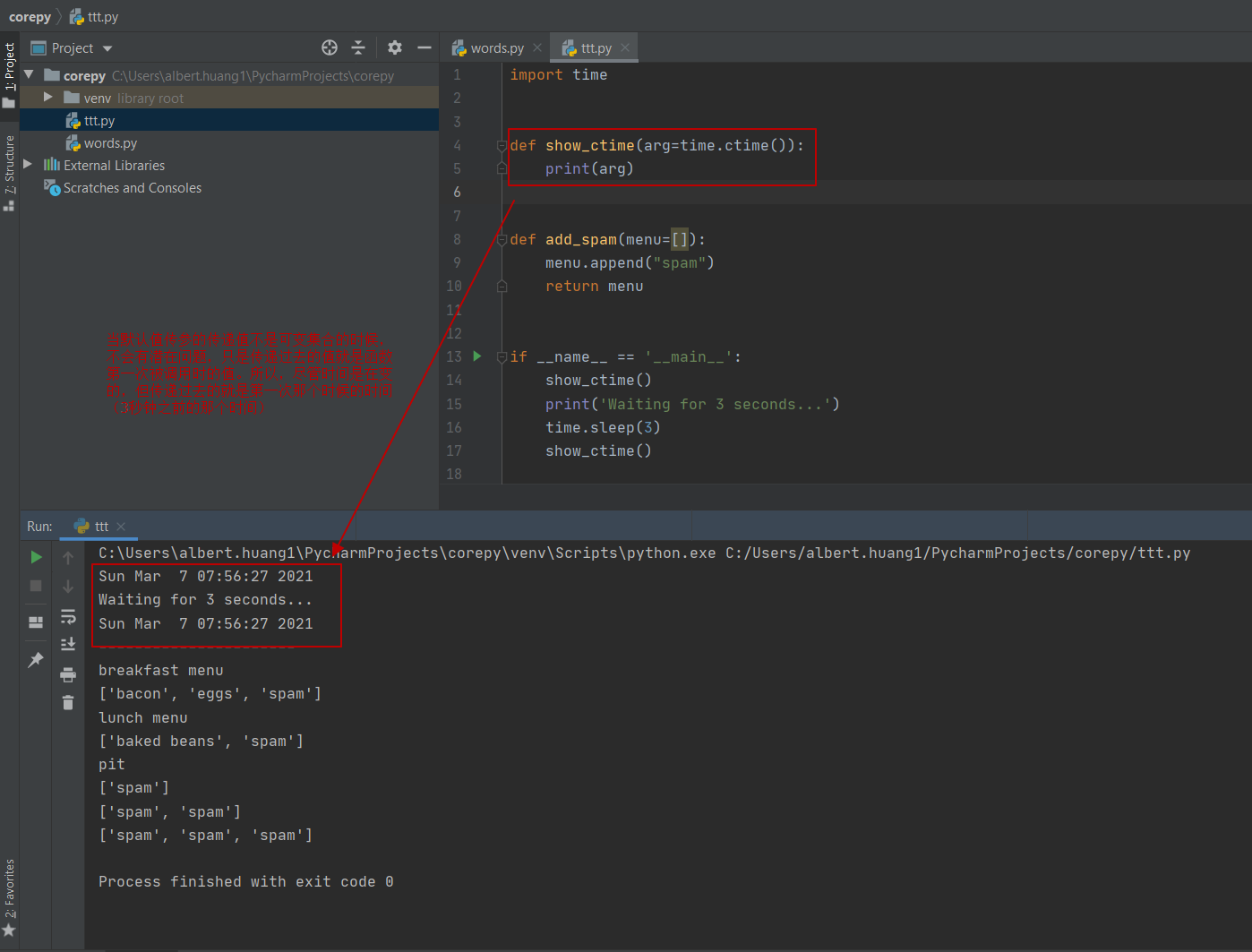Click 'pit' console output line
The image size is (1252, 952).
pos(111,765)
